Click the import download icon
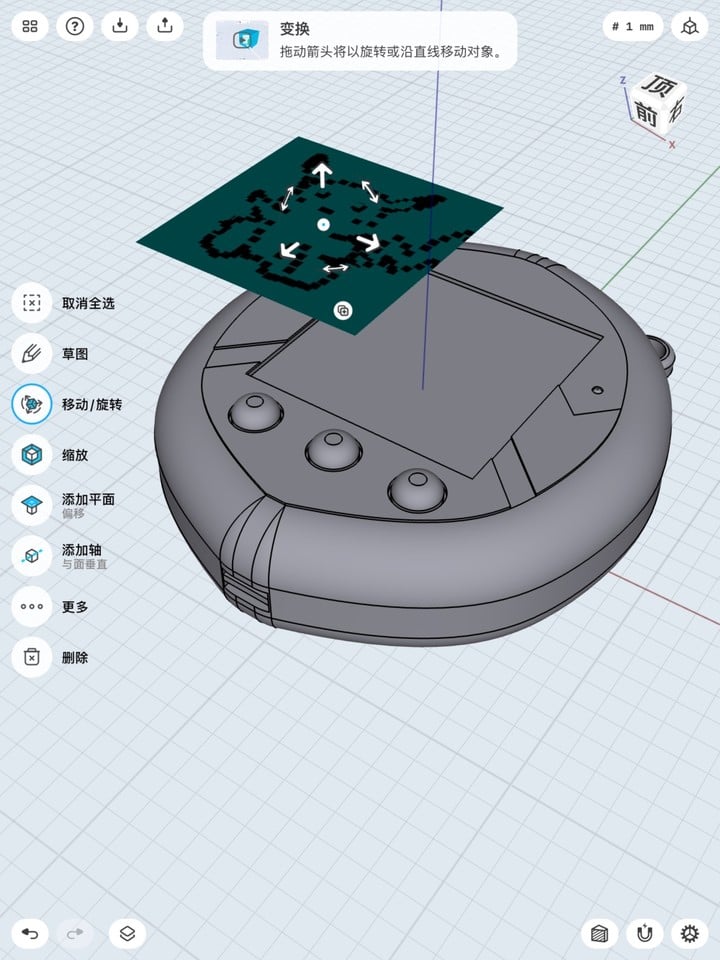Viewport: 720px width, 960px height. click(120, 26)
